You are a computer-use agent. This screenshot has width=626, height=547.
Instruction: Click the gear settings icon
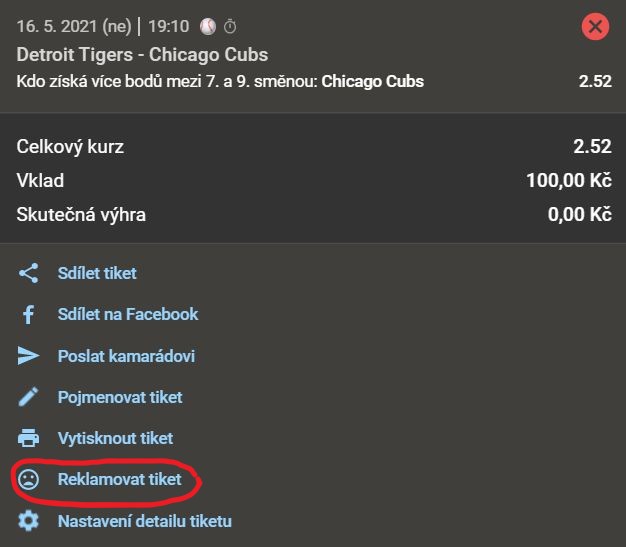coord(28,521)
